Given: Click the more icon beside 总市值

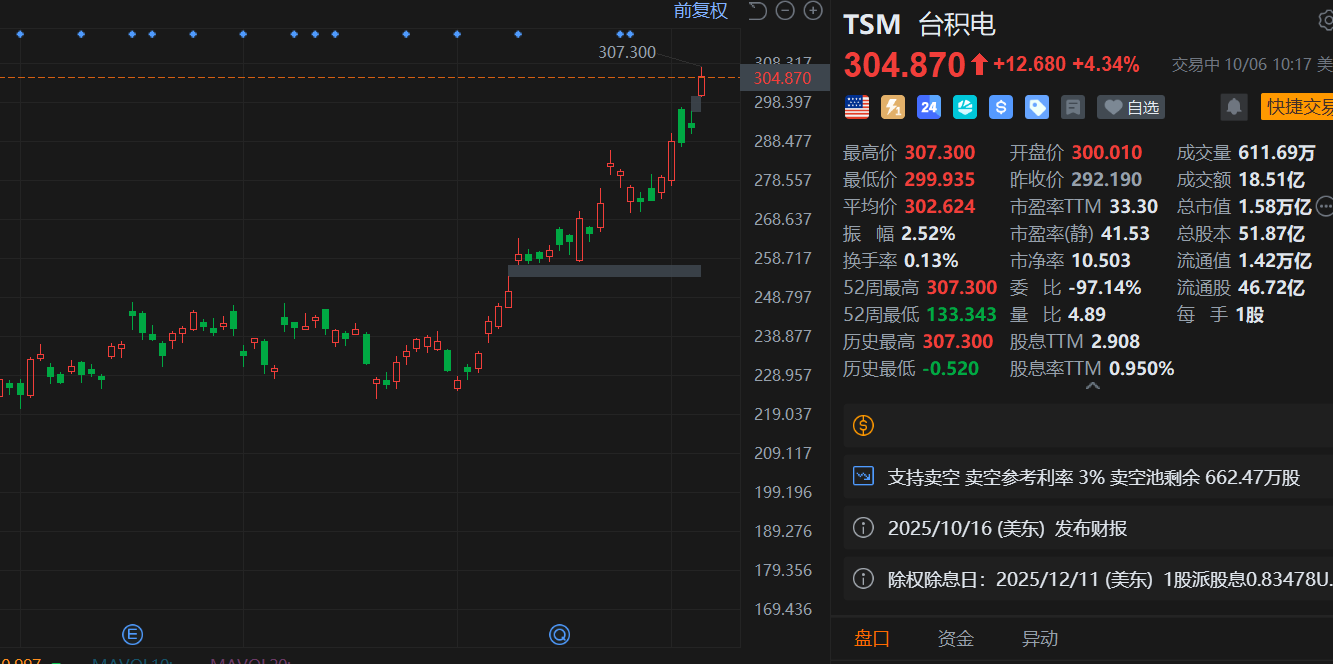Looking at the screenshot, I should (x=1325, y=207).
